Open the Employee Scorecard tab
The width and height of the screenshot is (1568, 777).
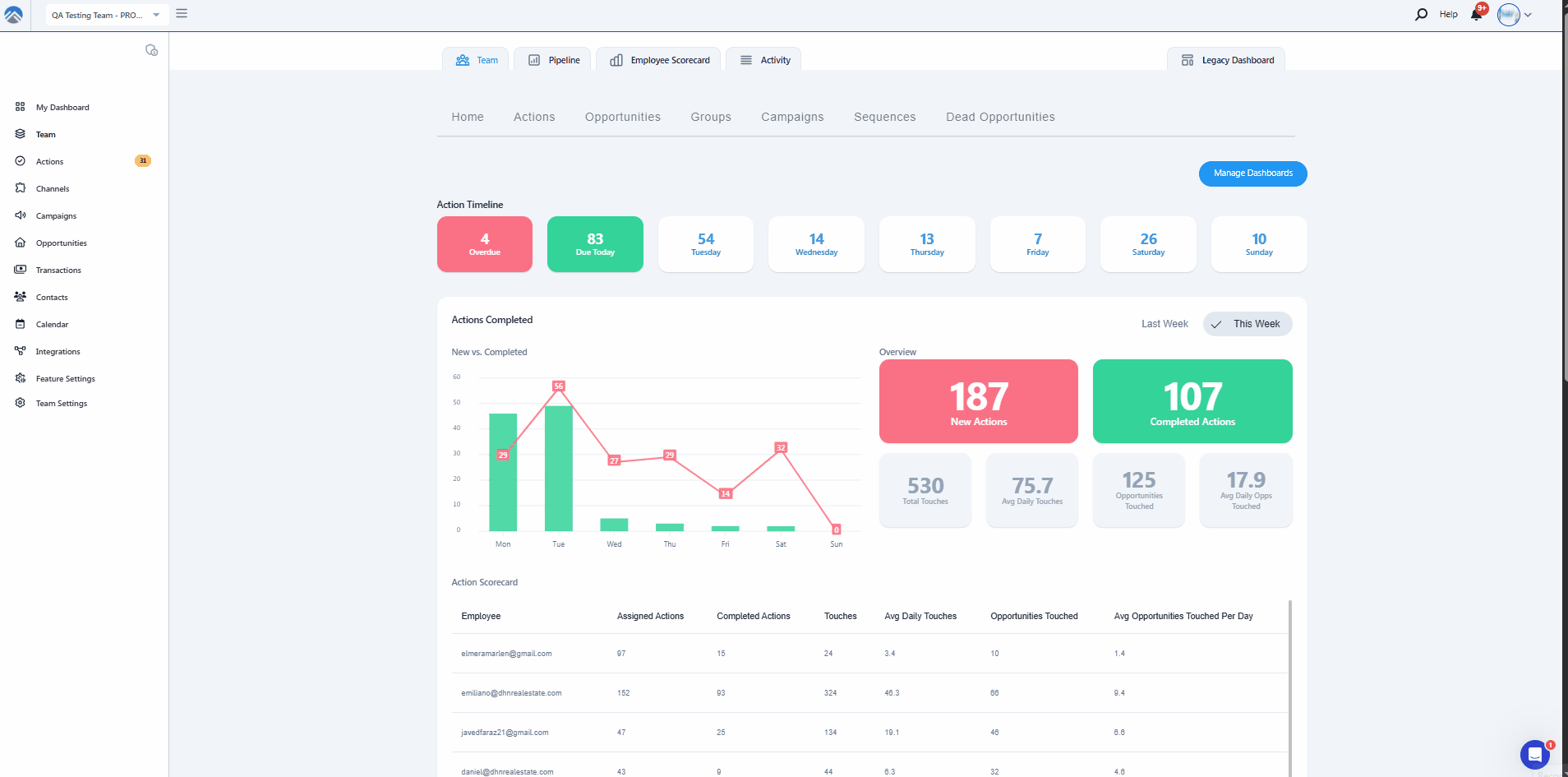tap(659, 60)
